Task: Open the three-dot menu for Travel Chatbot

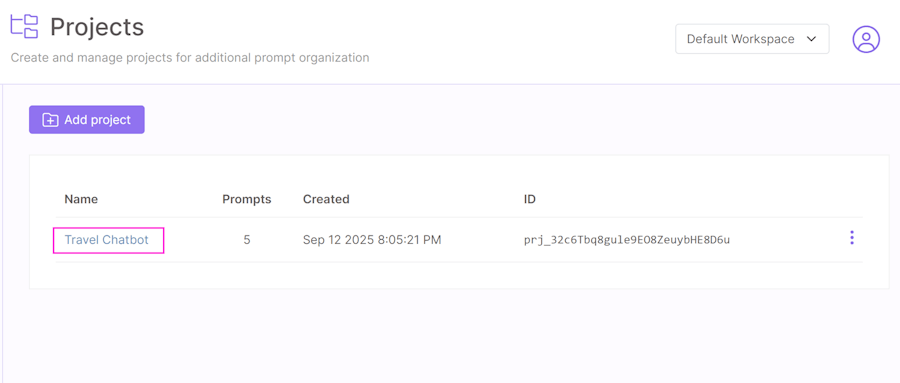Action: point(852,238)
